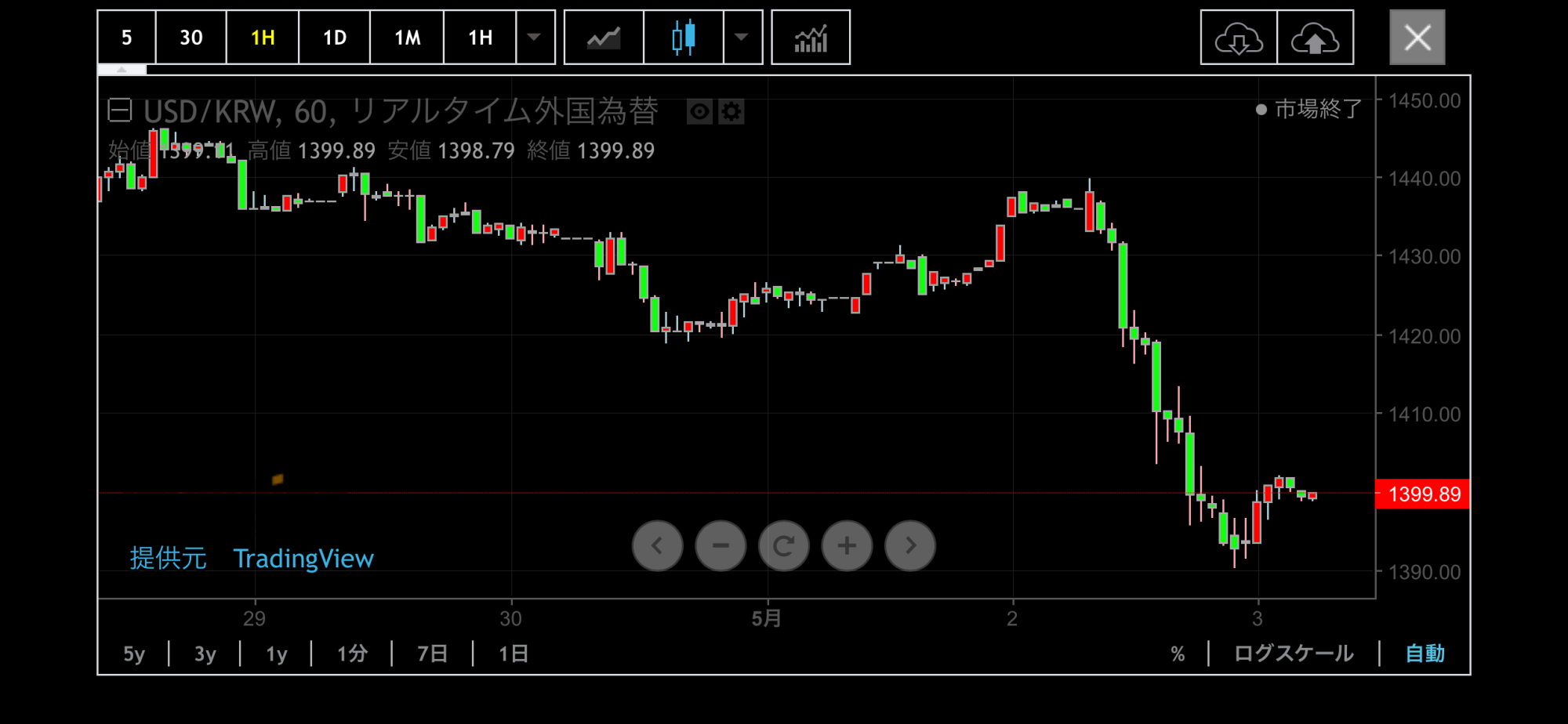This screenshot has height=724, width=1568.
Task: Click the 30 date axis label
Action: pos(511,619)
